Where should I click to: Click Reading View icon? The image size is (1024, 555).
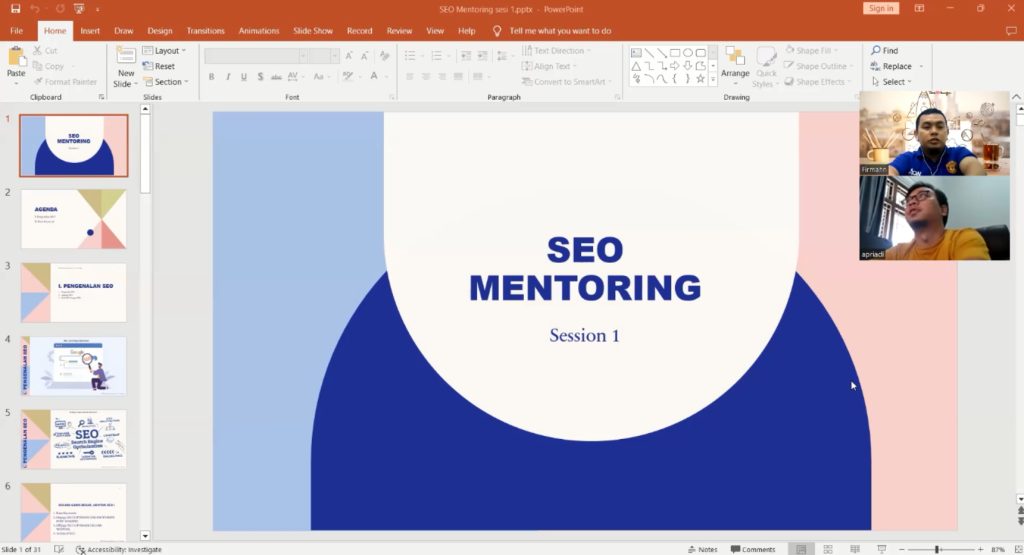coord(855,549)
